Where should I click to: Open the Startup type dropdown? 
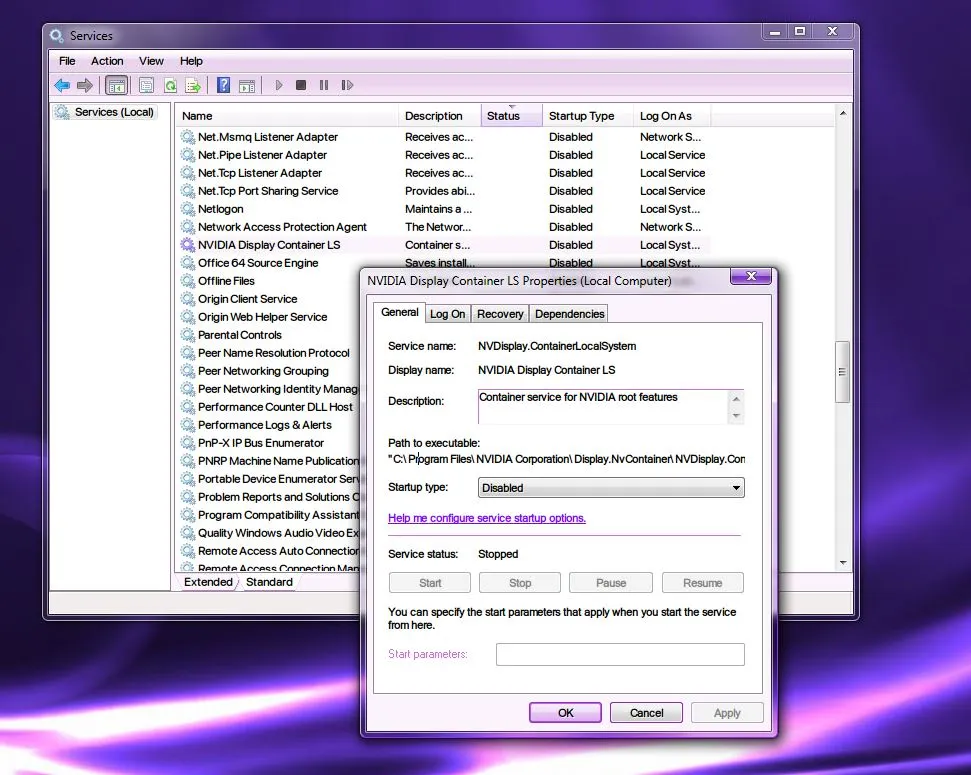[x=611, y=488]
